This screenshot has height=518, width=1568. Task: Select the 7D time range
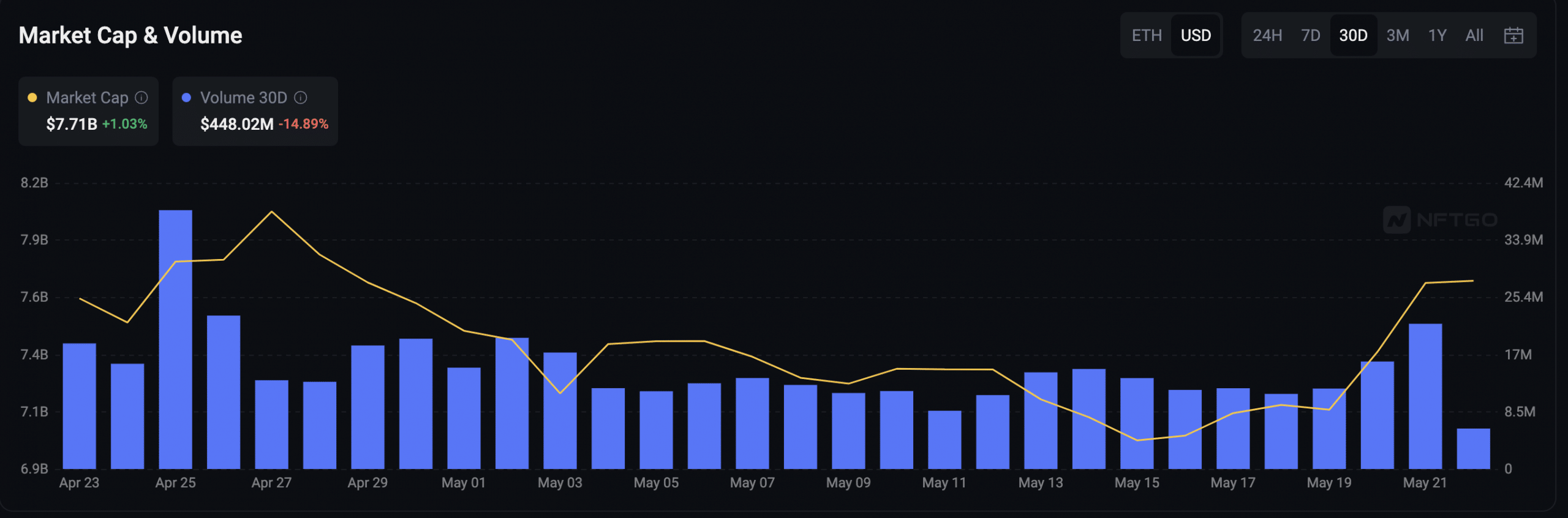pyautogui.click(x=1311, y=36)
